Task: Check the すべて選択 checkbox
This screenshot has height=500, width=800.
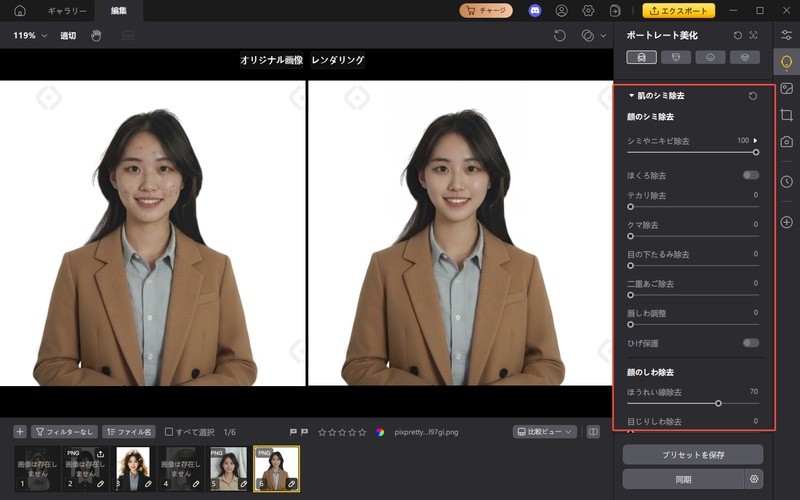Action: [x=169, y=432]
